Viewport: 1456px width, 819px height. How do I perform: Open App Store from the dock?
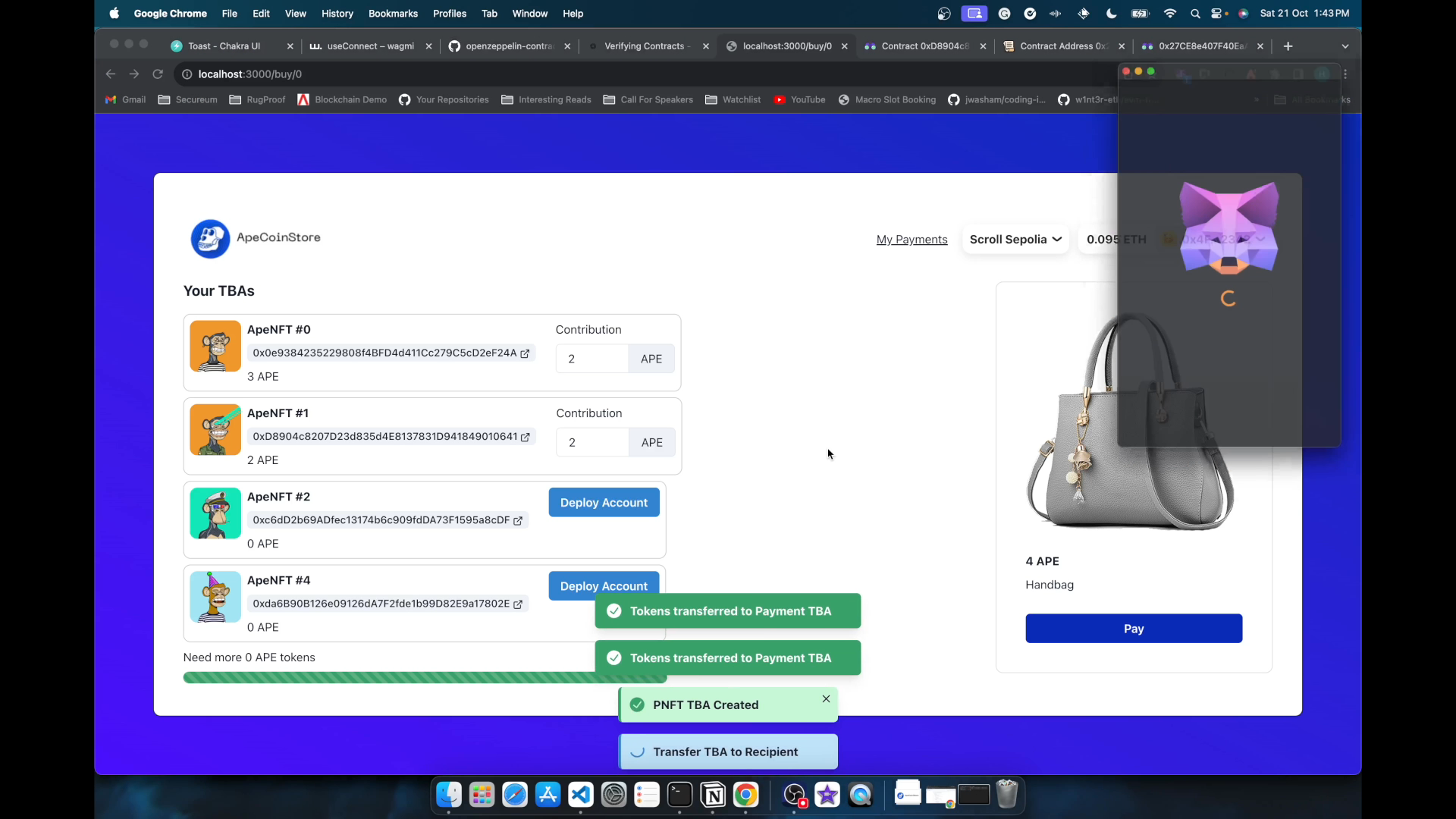point(548,795)
